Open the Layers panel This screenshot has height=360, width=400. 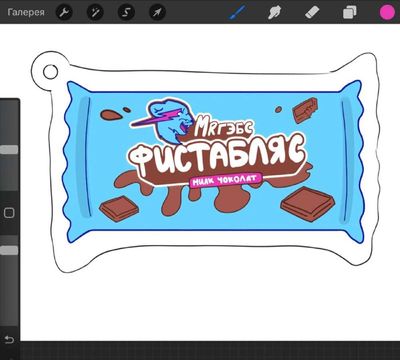[349, 13]
